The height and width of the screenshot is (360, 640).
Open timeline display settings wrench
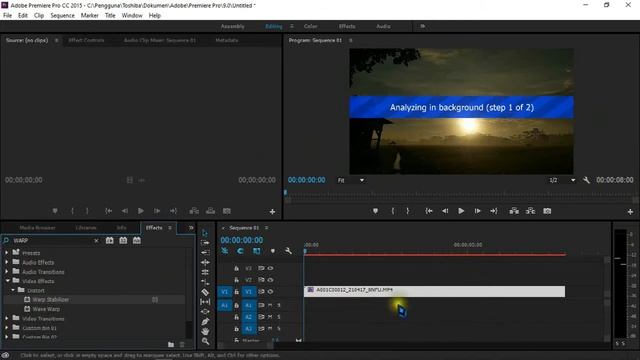288,251
